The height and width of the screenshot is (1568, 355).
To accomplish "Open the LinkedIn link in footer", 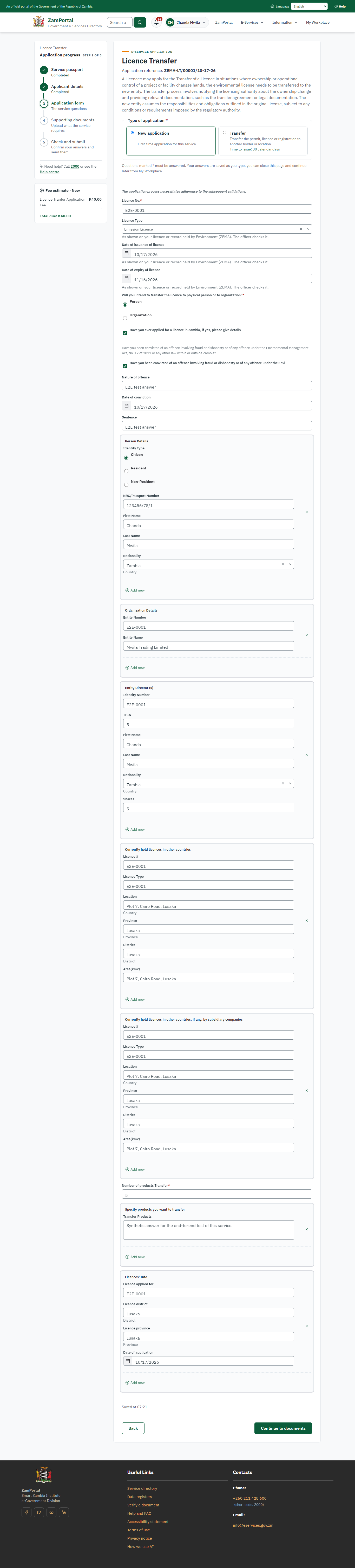I will pos(63,1512).
